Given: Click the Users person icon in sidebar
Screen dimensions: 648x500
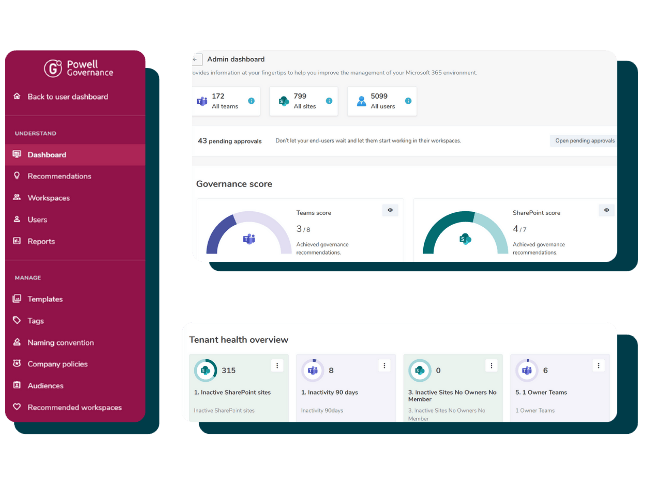Looking at the screenshot, I should pos(17,219).
